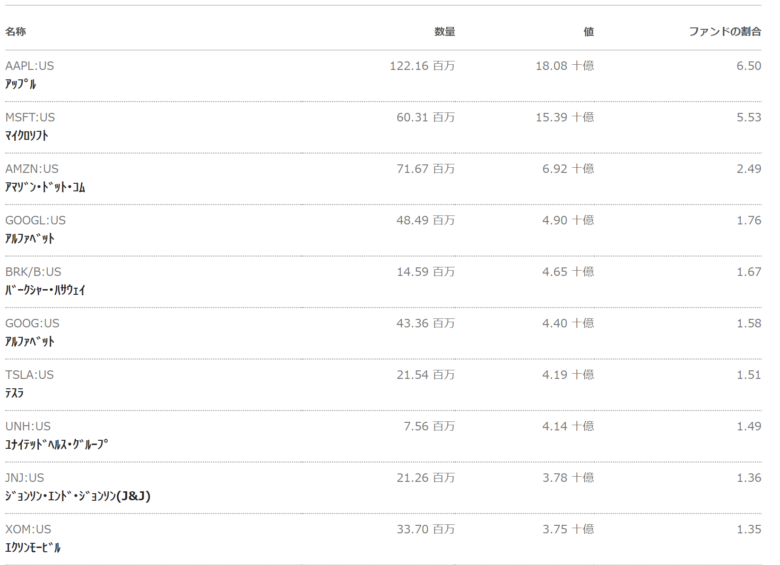
Task: Select the AMZN:US ticker
Action: [x=32, y=169]
